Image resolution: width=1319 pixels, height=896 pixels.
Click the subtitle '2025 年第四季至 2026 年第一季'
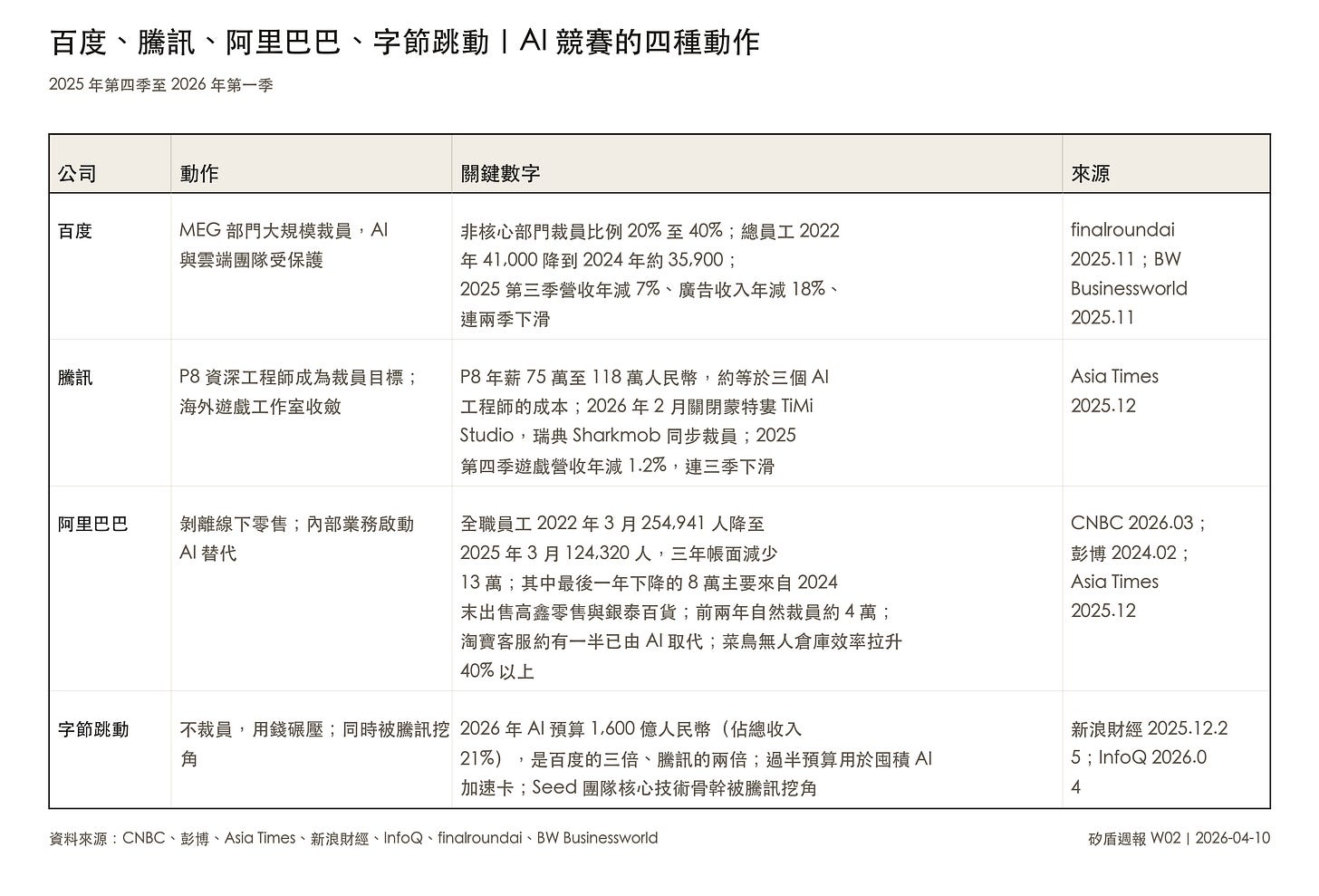[x=161, y=85]
